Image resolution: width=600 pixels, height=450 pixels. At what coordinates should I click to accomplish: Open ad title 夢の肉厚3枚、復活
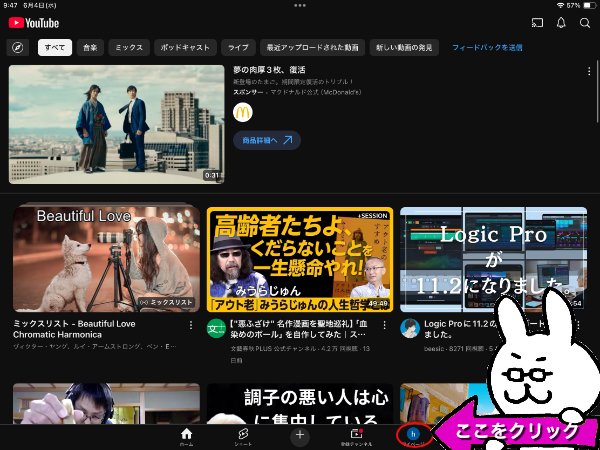(269, 70)
